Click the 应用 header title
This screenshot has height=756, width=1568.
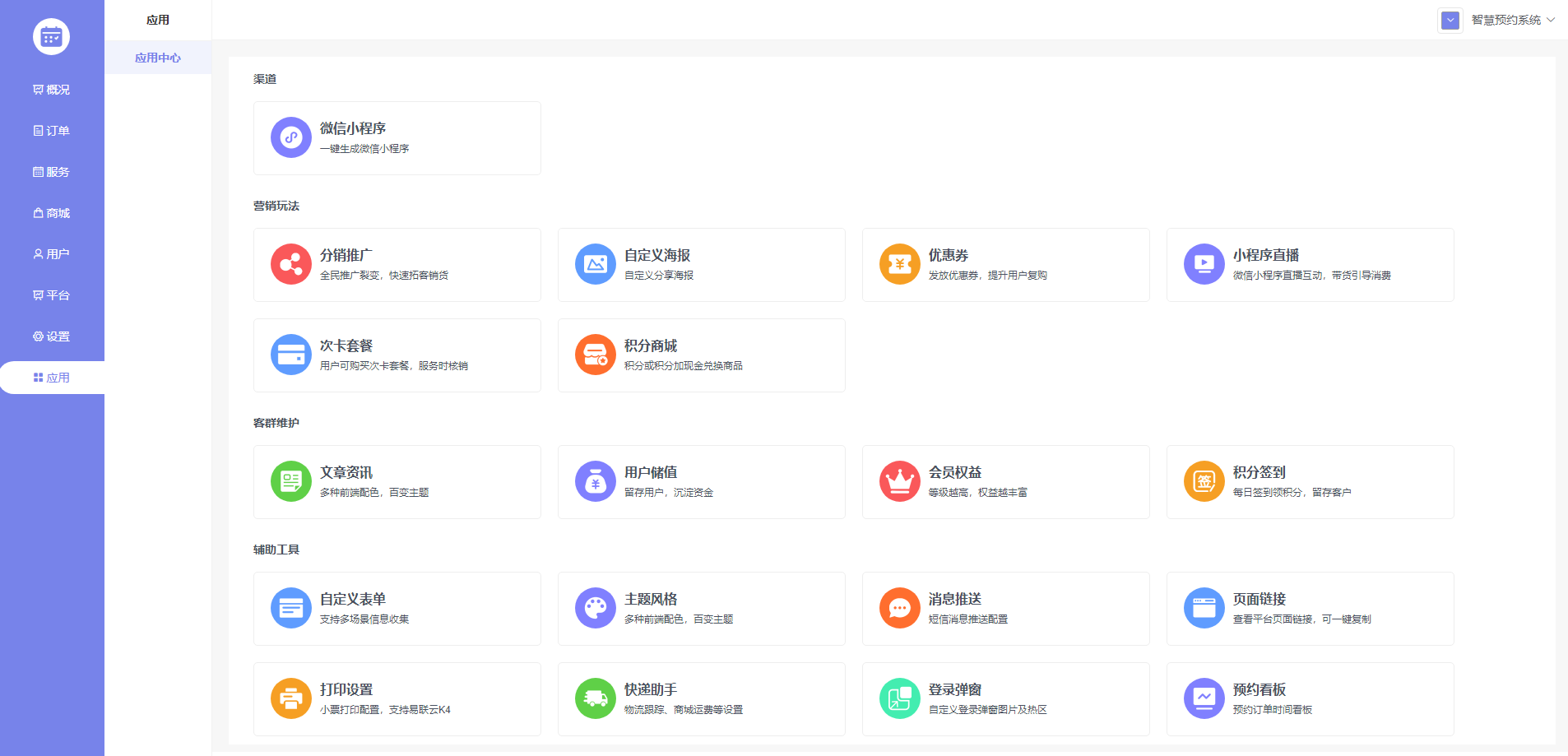coord(158,20)
